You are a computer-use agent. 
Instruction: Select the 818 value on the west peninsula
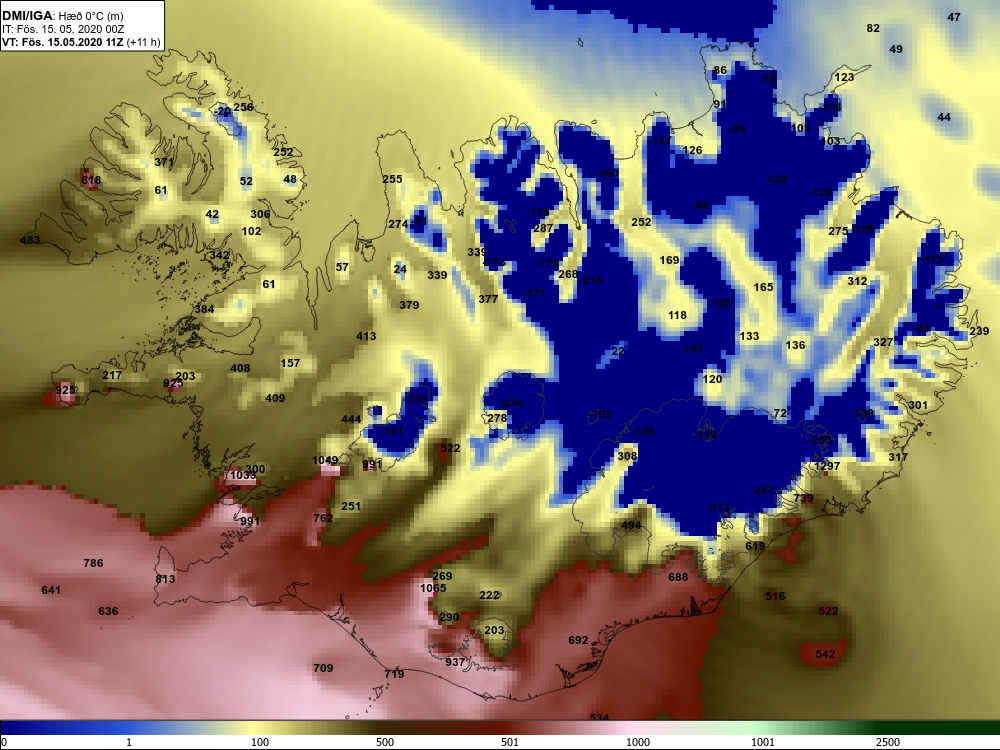click(x=91, y=180)
